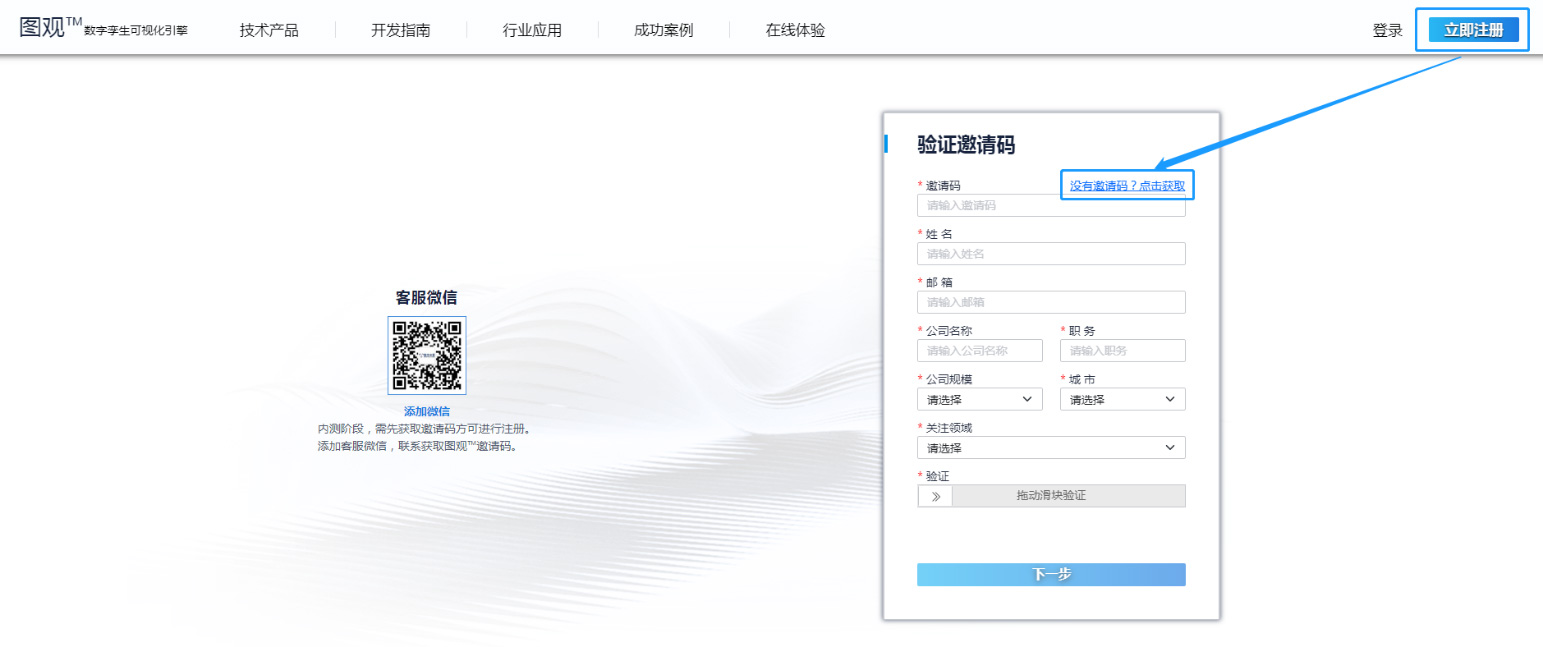Click the customer service WeChat QR code
1543x647 pixels.
[x=427, y=355]
